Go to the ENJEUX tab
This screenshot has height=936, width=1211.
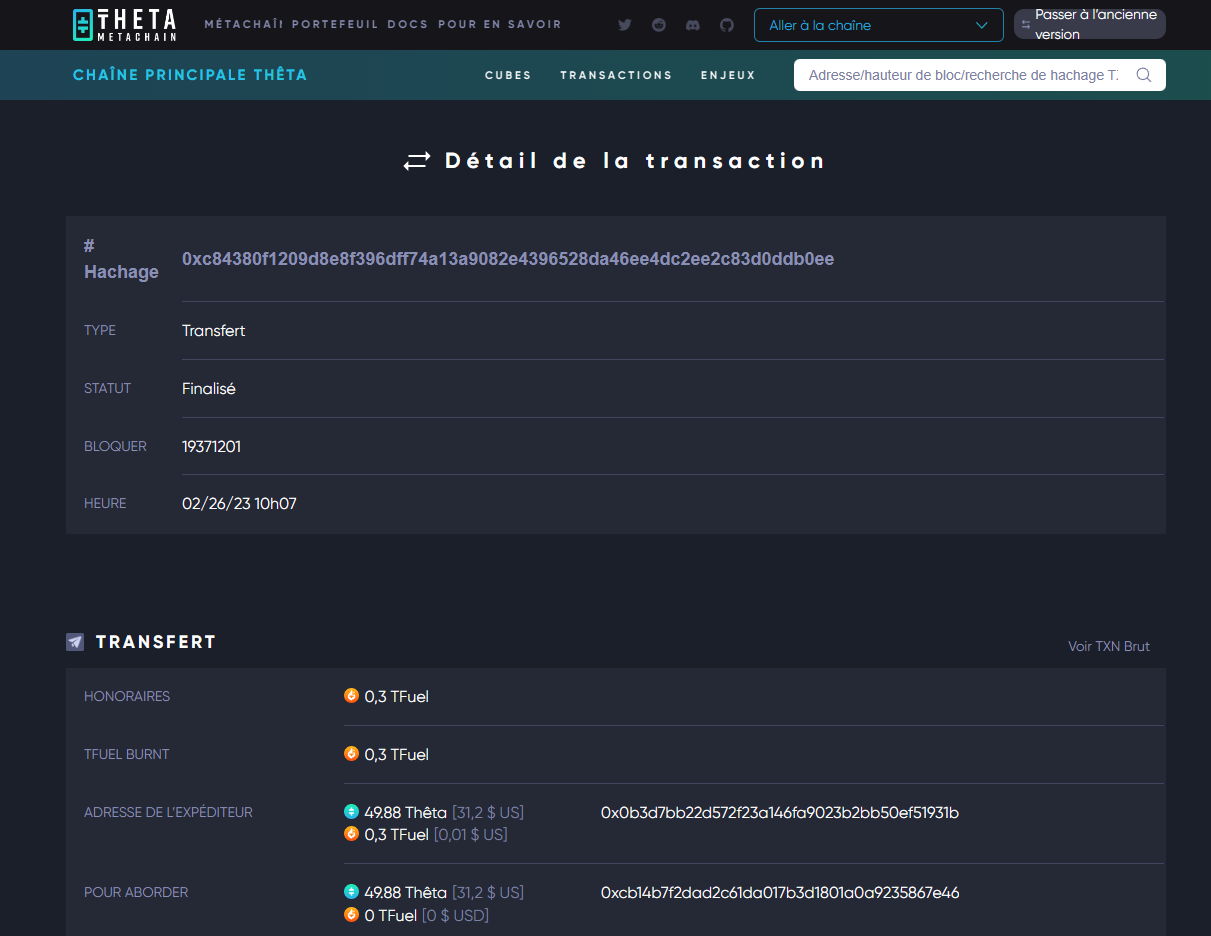point(728,75)
